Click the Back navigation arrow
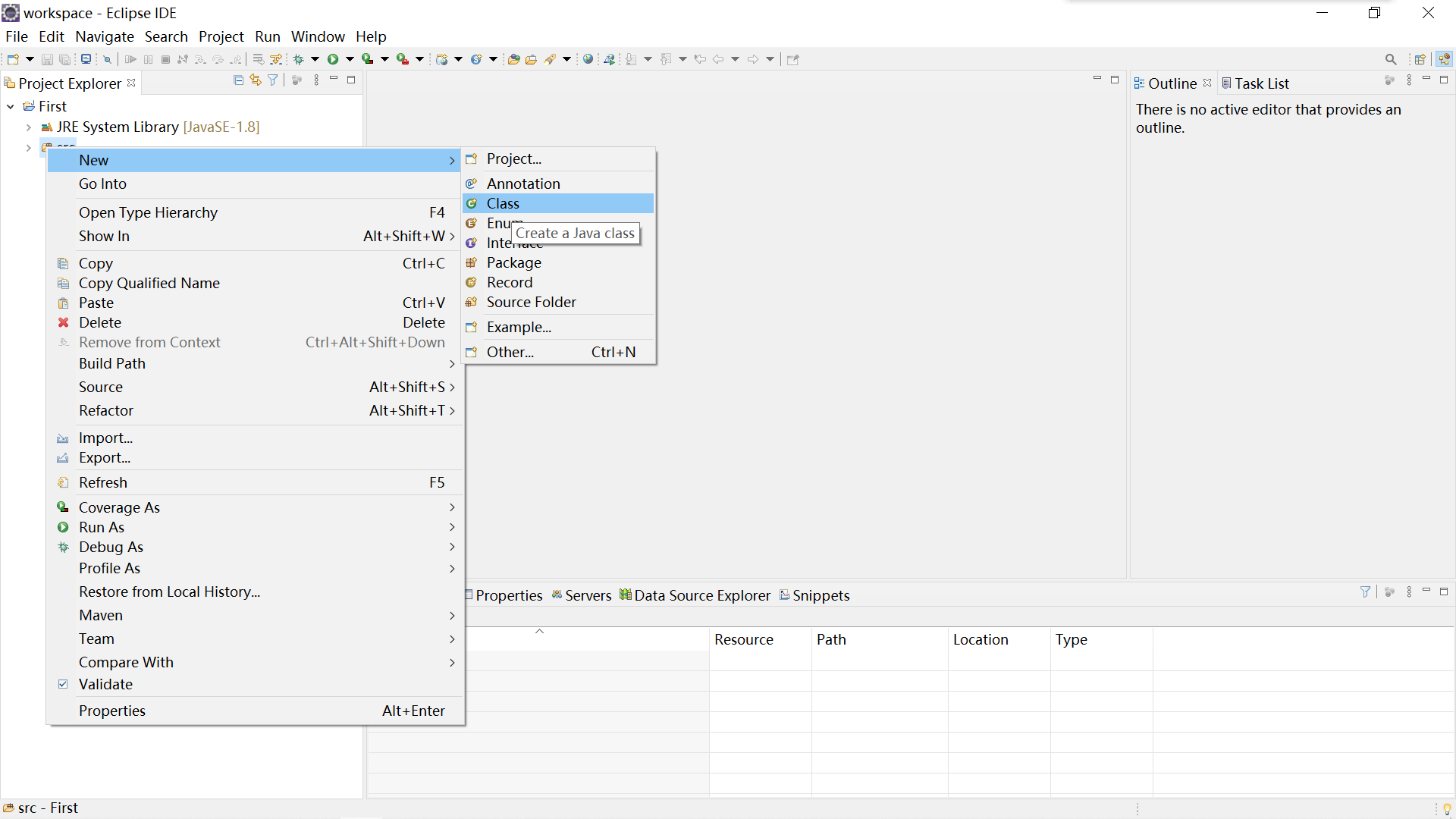This screenshot has width=1456, height=819. coord(718,59)
